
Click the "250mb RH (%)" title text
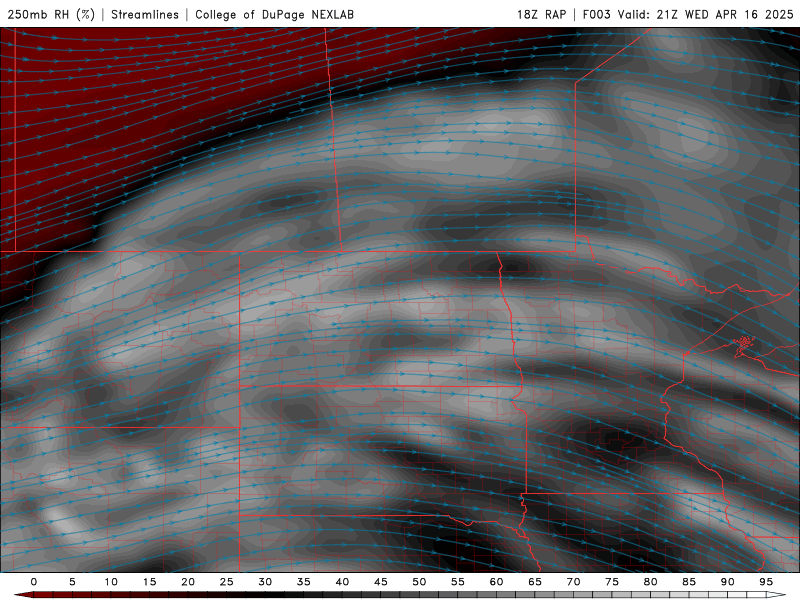(51, 14)
